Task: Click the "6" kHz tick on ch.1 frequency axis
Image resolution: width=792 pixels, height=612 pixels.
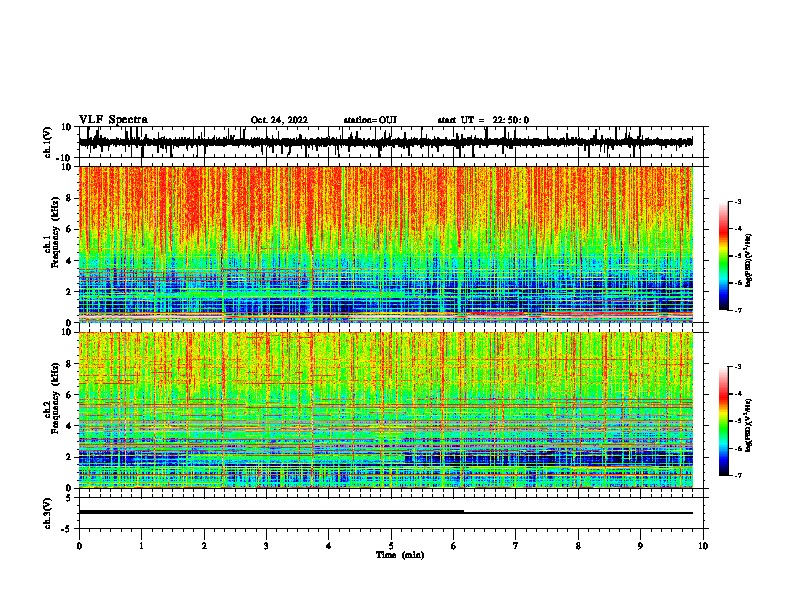Action: tap(69, 230)
